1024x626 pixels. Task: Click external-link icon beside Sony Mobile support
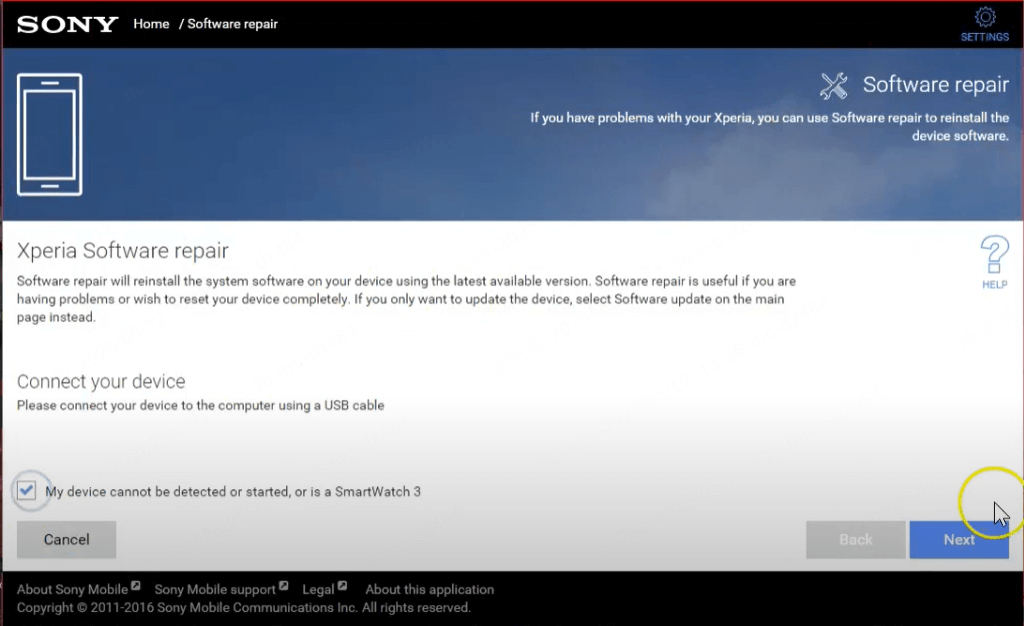(283, 586)
